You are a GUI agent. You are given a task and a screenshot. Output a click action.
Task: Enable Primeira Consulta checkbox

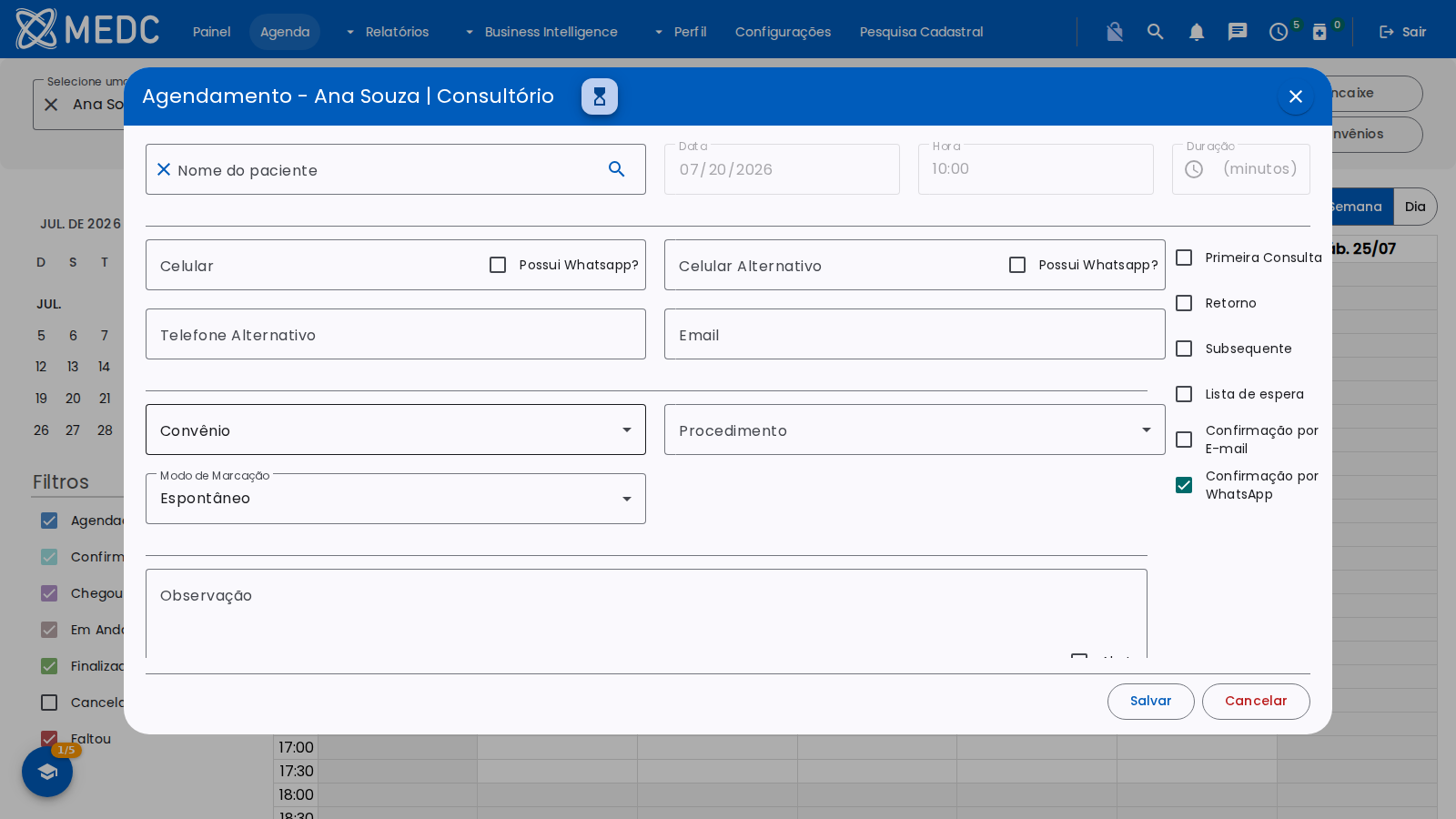point(1184,258)
